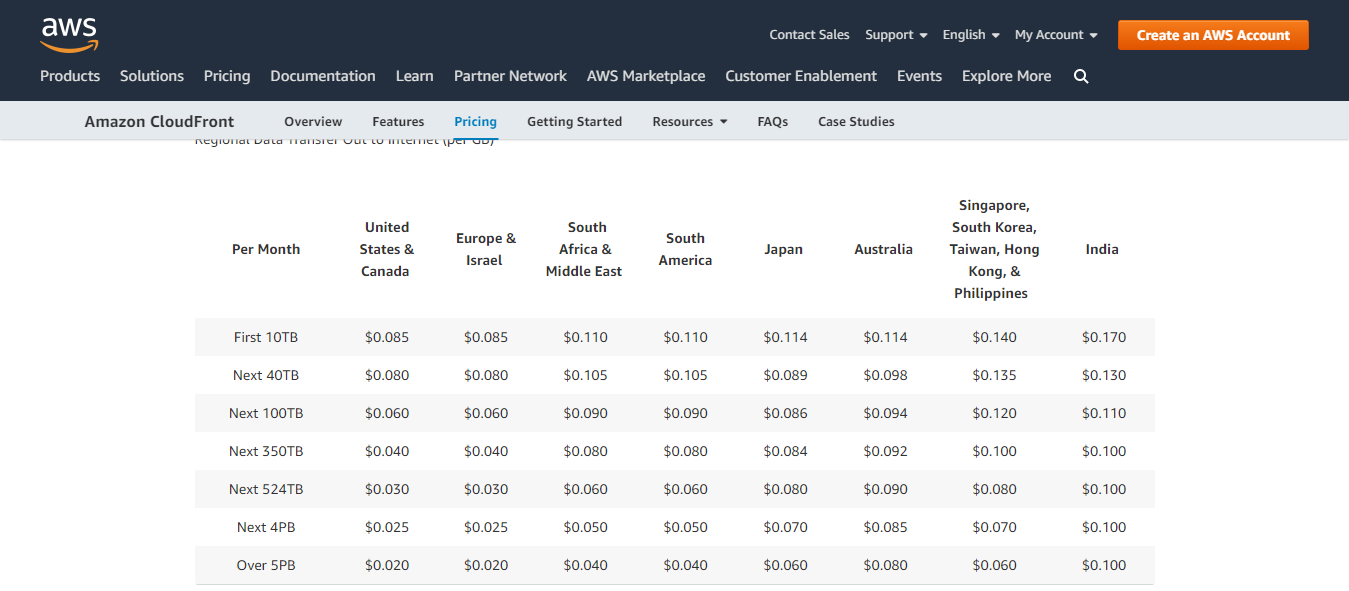Go to the CloudFront FAQs tab
The width and height of the screenshot is (1349, 591).
click(x=772, y=122)
